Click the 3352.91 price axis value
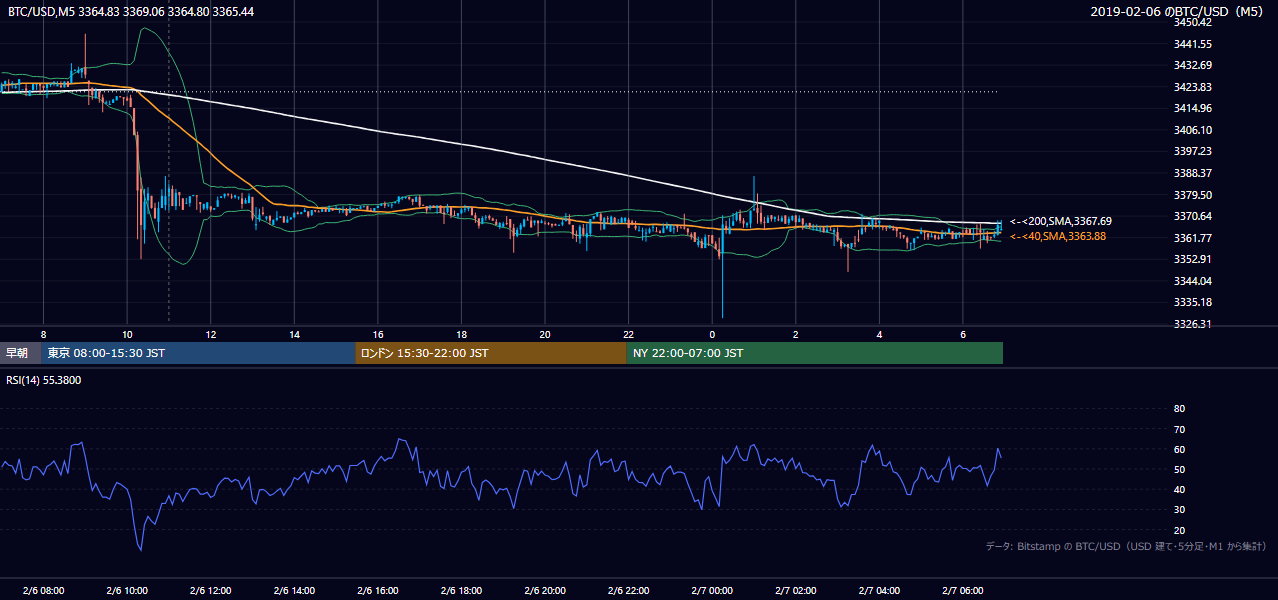The image size is (1278, 600). (1193, 259)
